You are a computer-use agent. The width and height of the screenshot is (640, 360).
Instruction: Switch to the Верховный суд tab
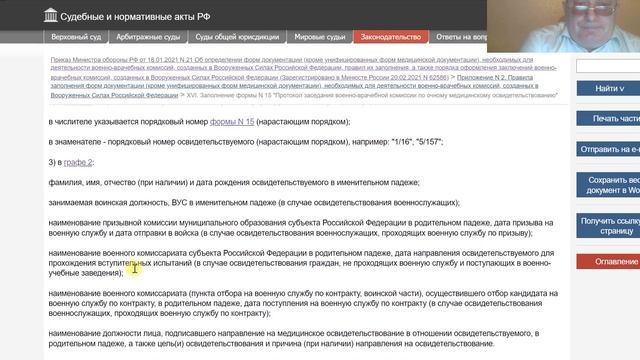point(76,37)
